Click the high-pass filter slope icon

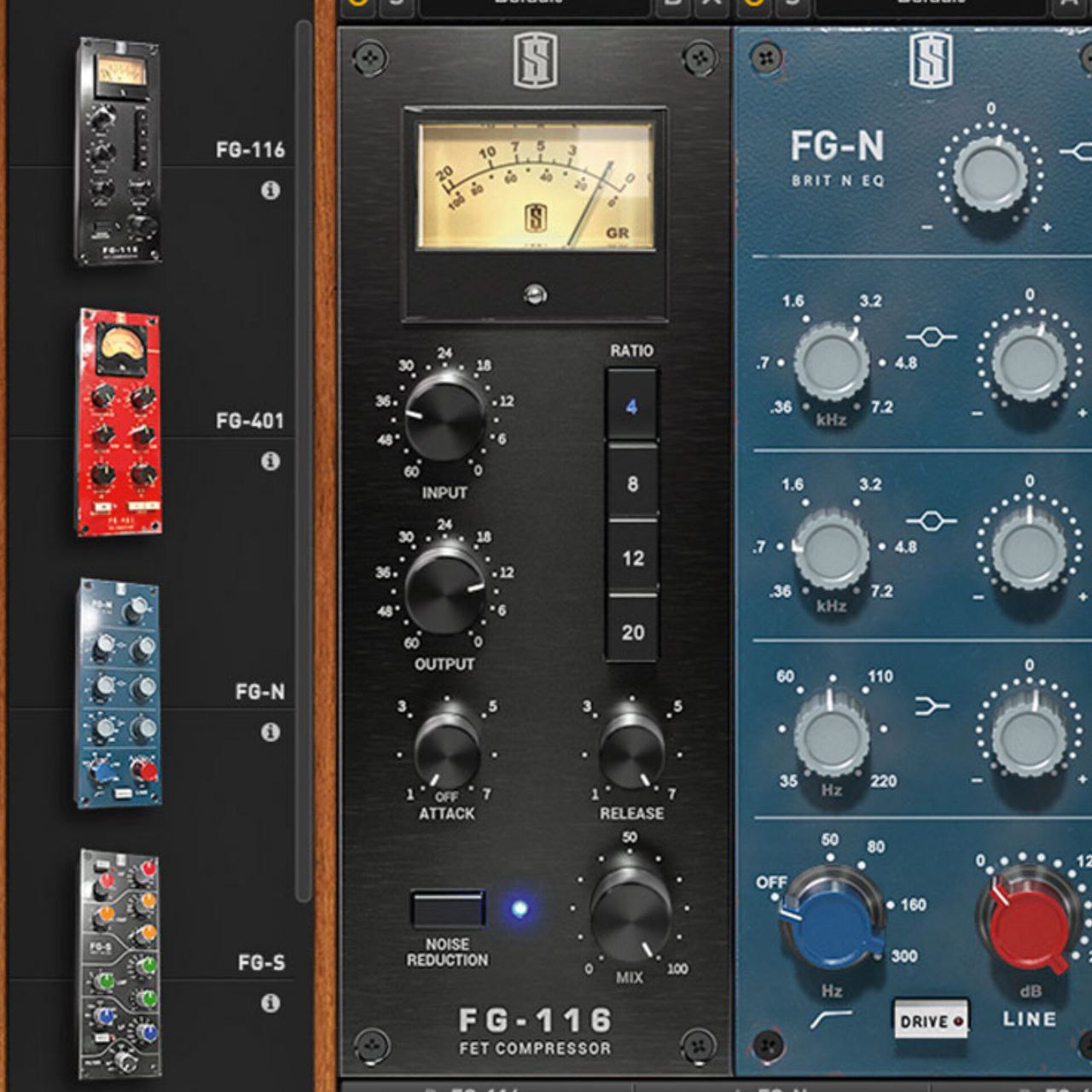(830, 1019)
